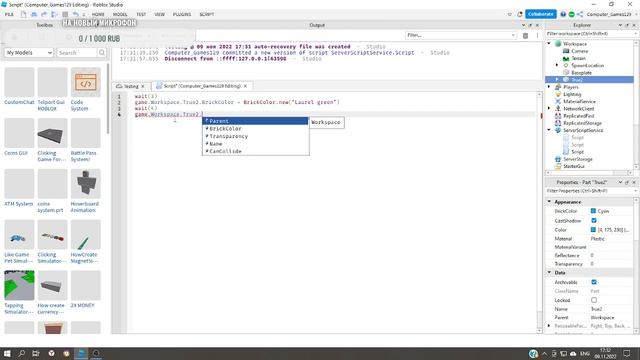Select the Clicking Game toolbox model thumbnail
The height and width of the screenshot is (360, 640).
[x=52, y=133]
